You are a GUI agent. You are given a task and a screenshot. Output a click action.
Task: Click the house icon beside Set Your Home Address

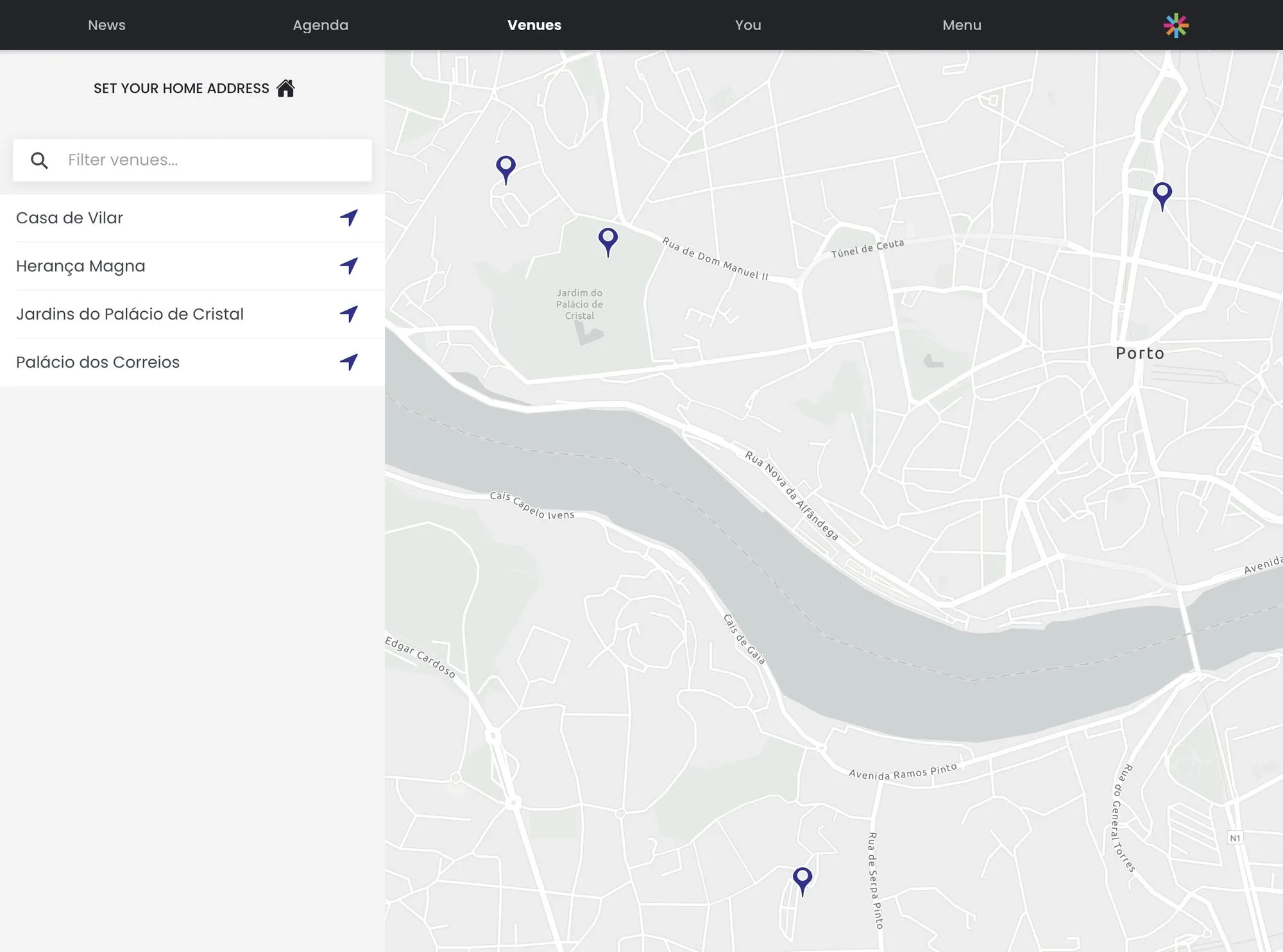(x=285, y=88)
